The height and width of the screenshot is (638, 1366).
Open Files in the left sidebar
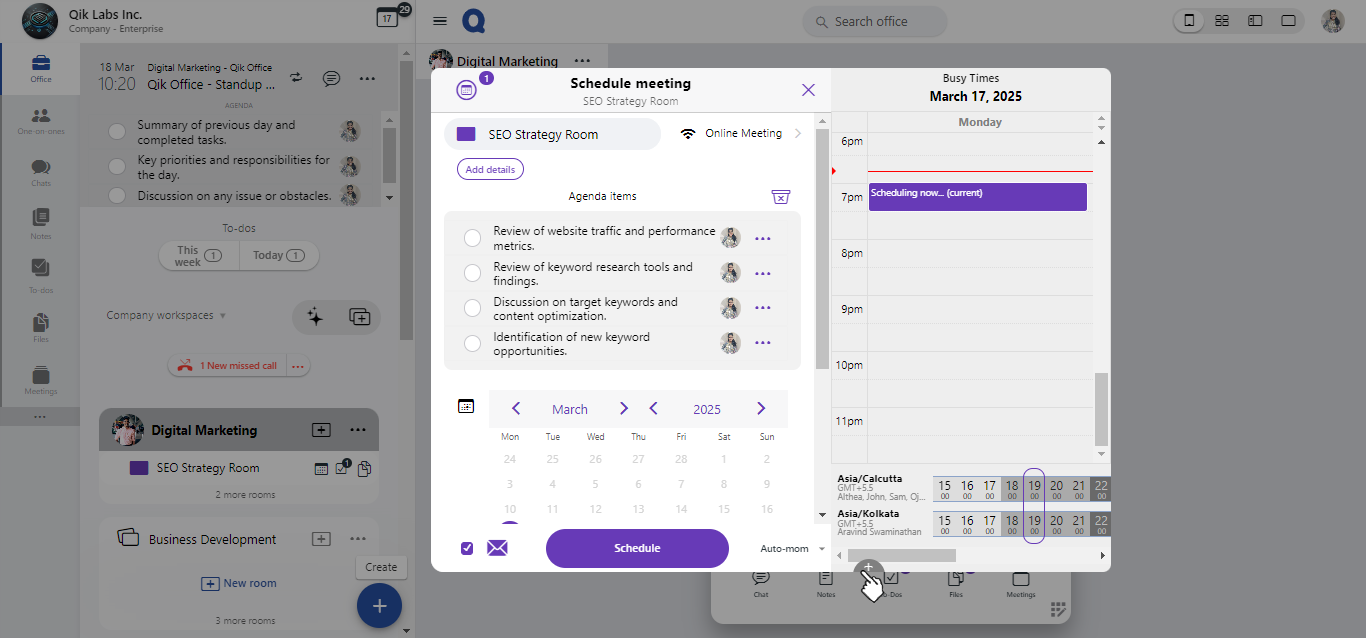click(x=40, y=328)
